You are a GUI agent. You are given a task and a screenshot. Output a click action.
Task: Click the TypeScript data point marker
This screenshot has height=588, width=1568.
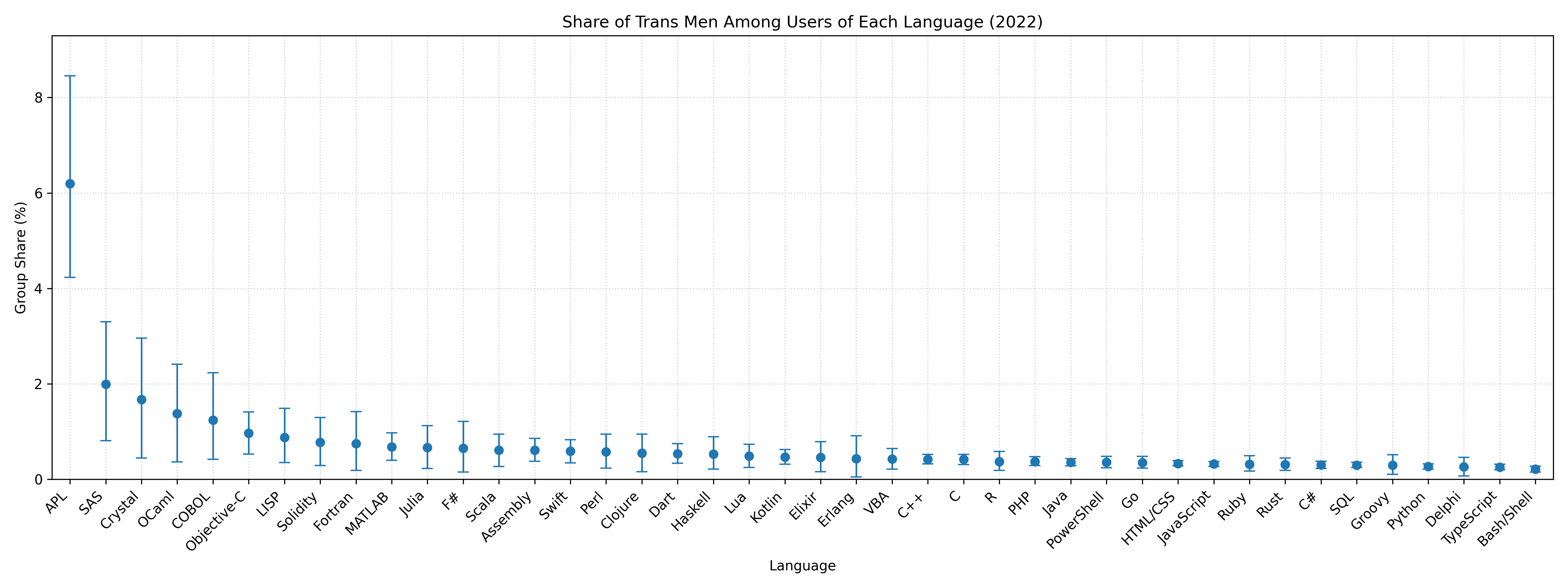tap(1500, 467)
